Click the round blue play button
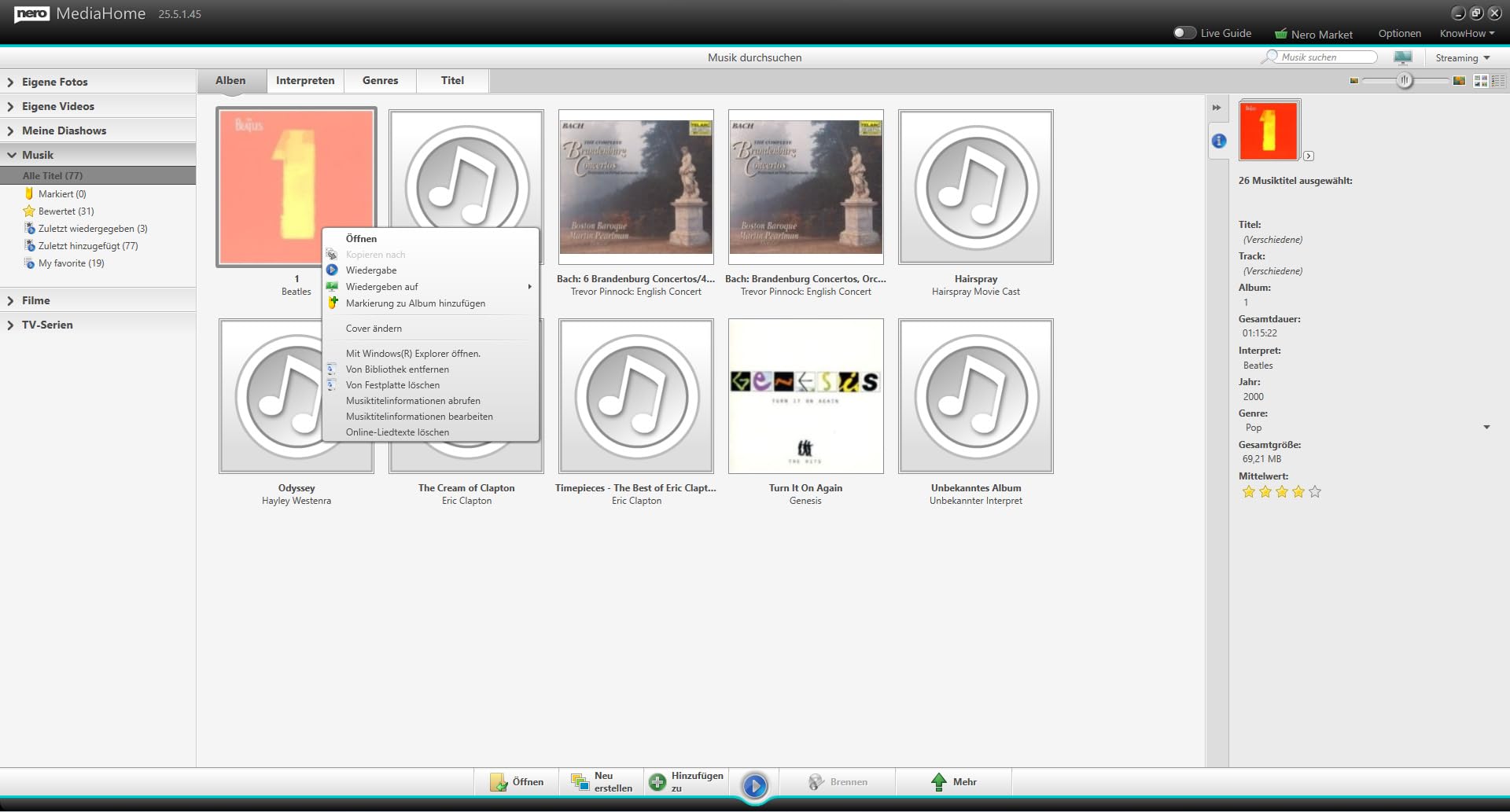The width and height of the screenshot is (1510, 812). [755, 785]
